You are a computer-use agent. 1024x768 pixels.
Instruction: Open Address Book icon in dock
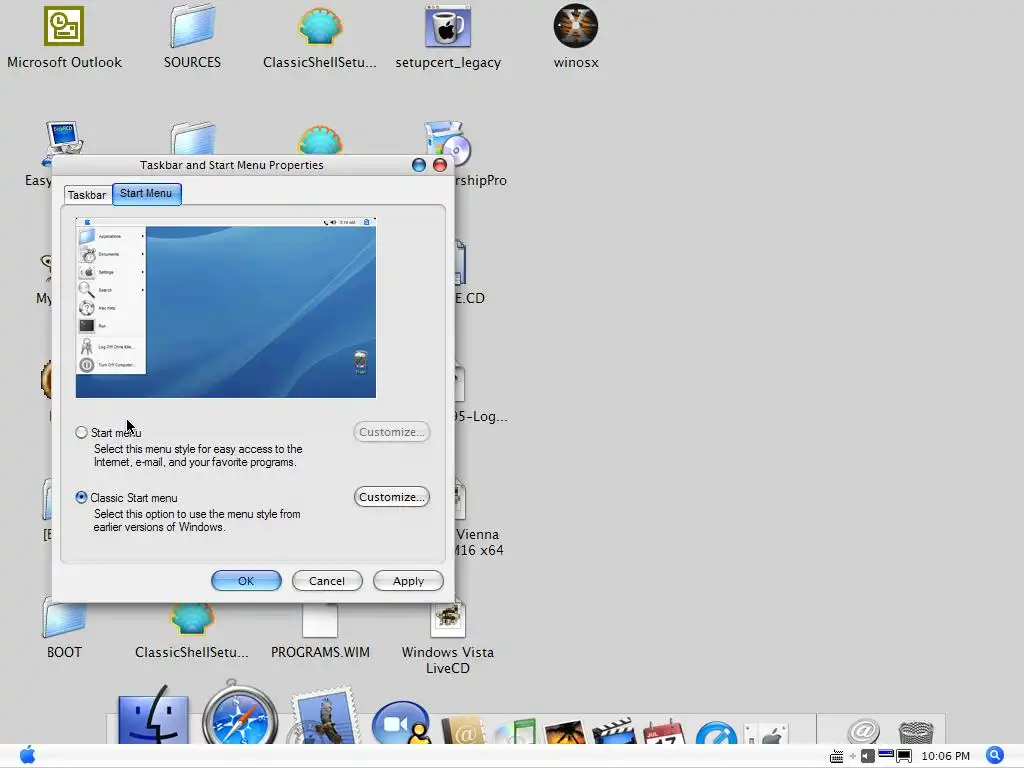[463, 730]
